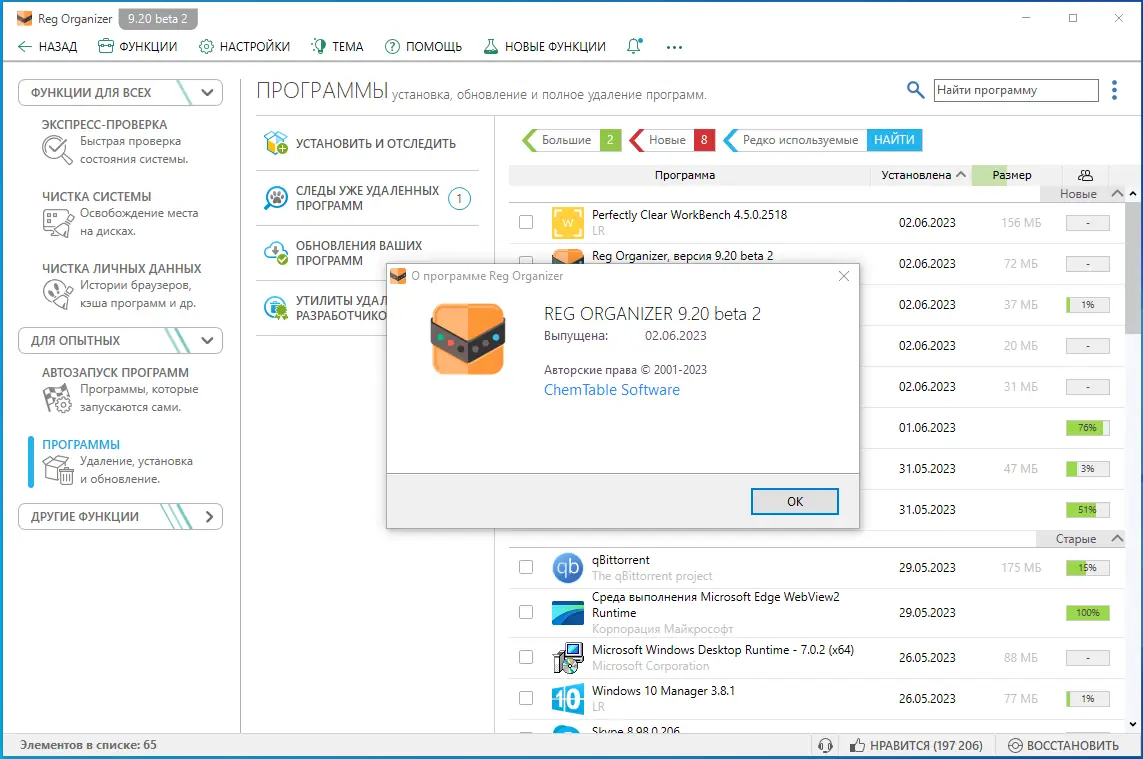Screen dimensions: 1143x759
Task: Filter by 'Редко используемые'
Action: (795, 140)
